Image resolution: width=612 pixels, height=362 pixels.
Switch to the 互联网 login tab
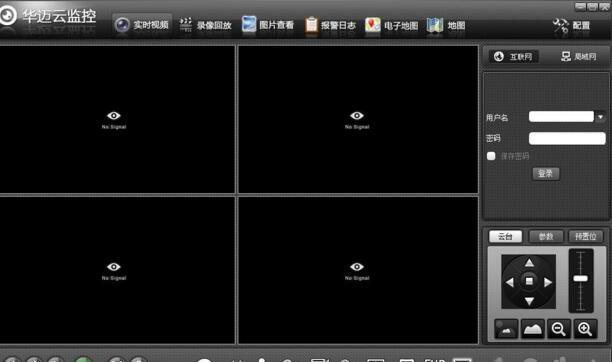513,57
